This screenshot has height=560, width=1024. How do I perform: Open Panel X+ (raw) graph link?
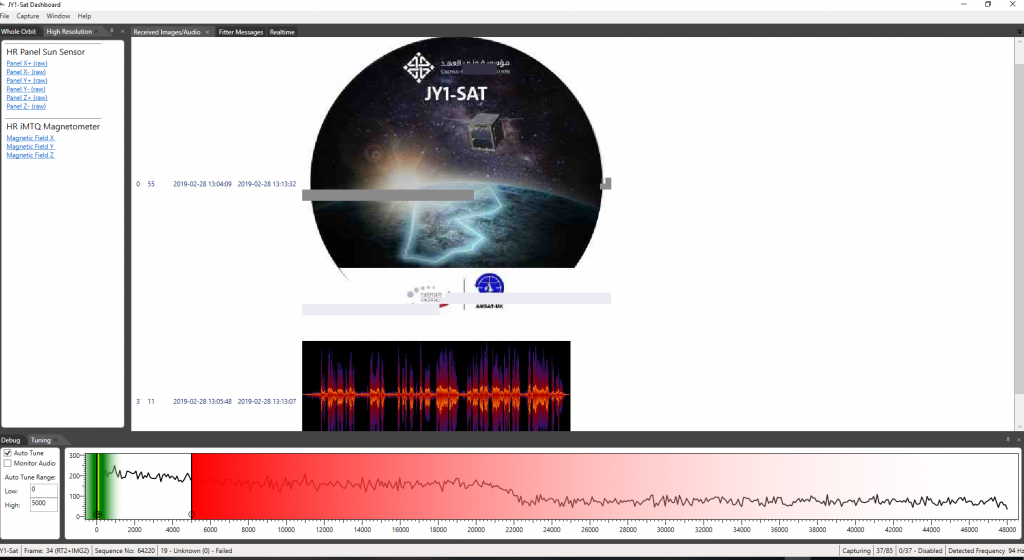(x=27, y=63)
